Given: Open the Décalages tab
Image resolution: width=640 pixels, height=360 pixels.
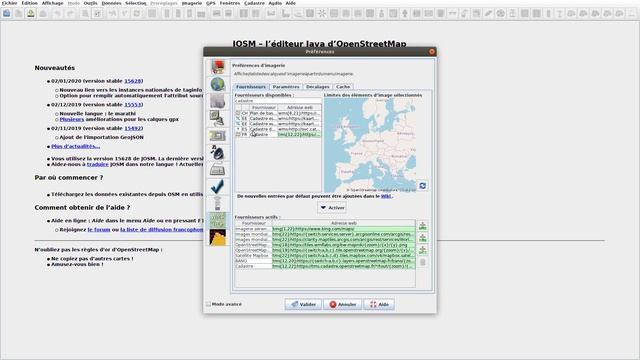Looking at the screenshot, I should (x=318, y=87).
